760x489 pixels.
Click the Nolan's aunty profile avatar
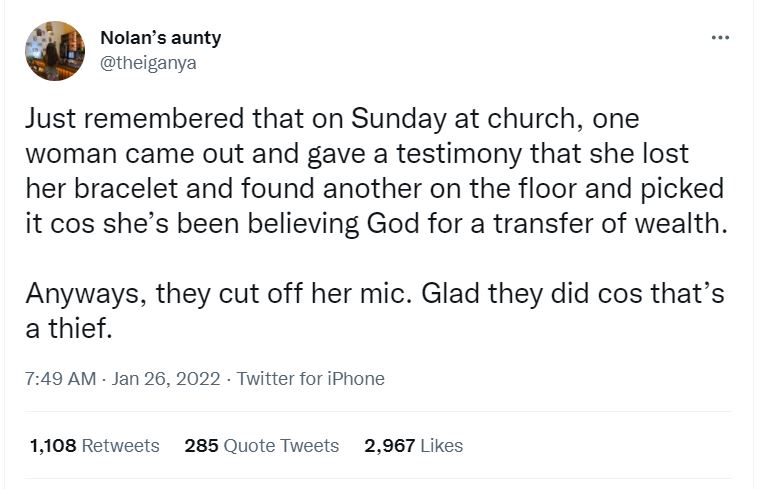(x=57, y=51)
